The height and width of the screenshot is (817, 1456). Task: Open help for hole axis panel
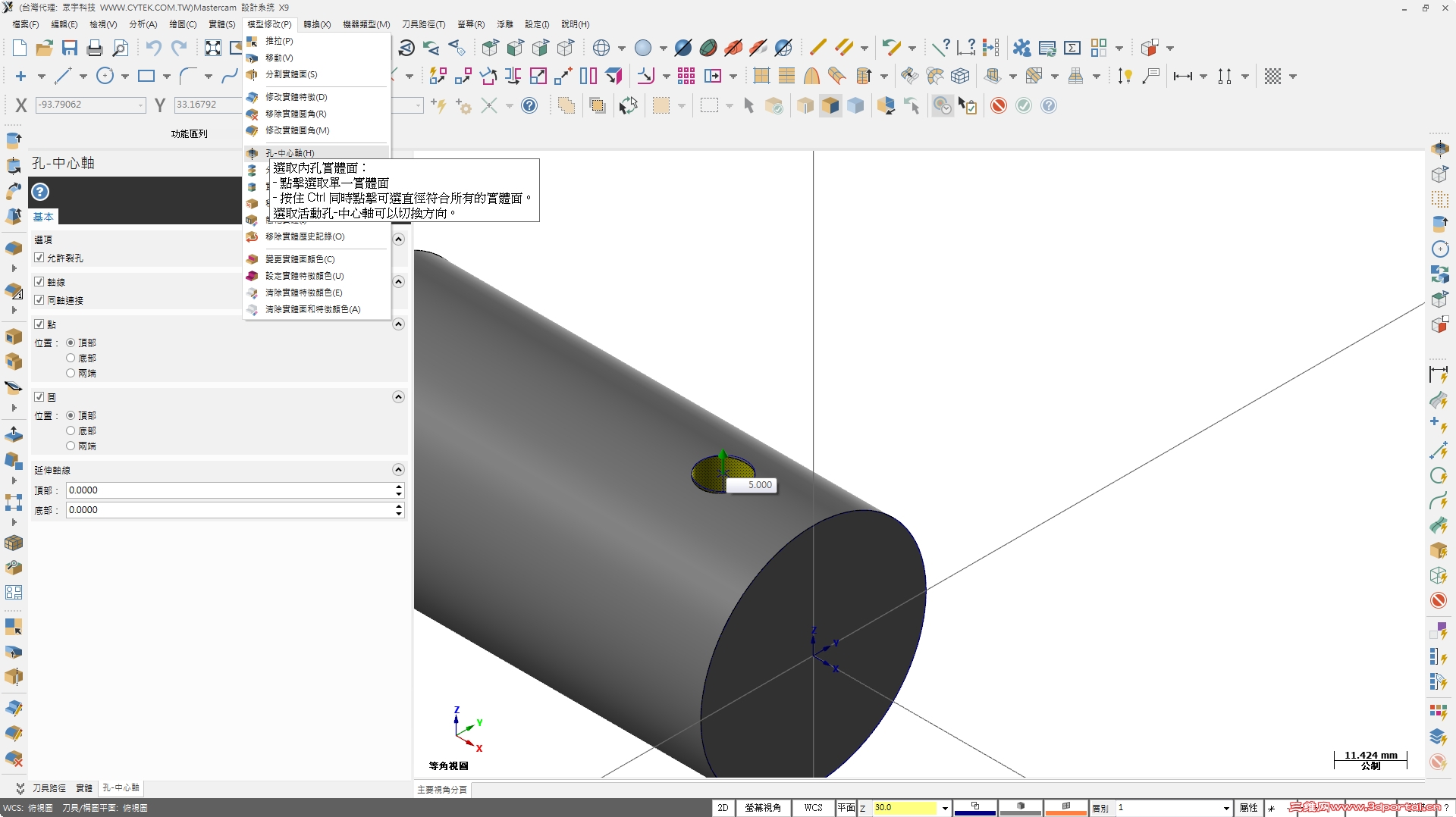click(40, 193)
